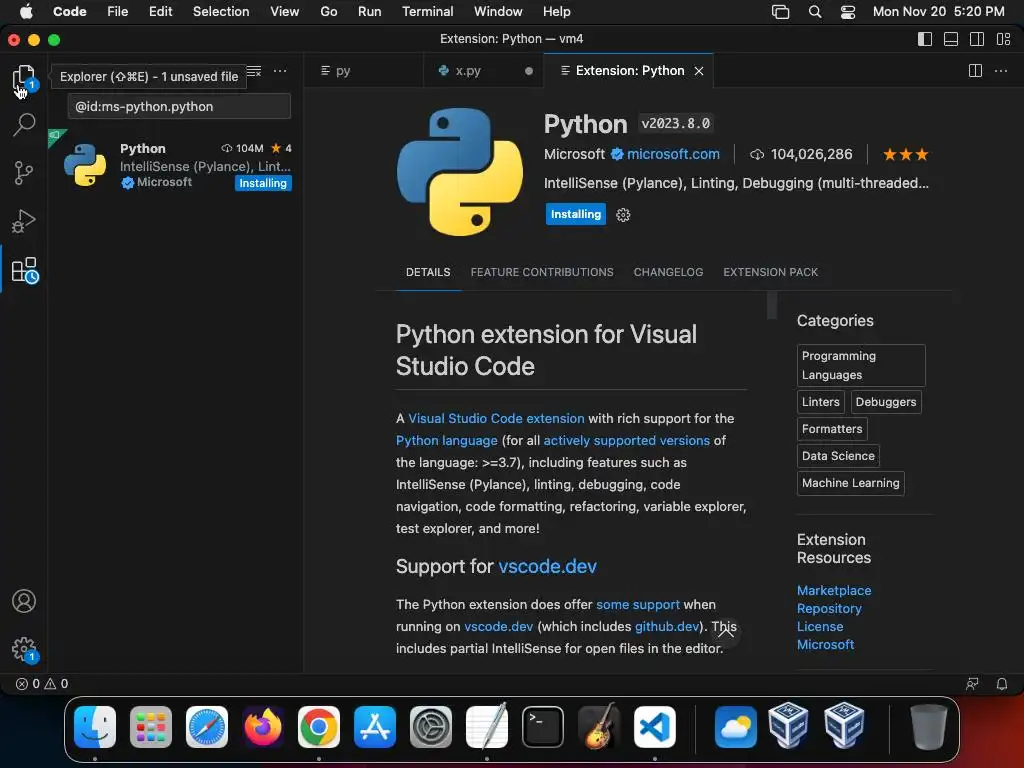Open the Source Control view
The width and height of the screenshot is (1024, 768).
click(x=24, y=173)
